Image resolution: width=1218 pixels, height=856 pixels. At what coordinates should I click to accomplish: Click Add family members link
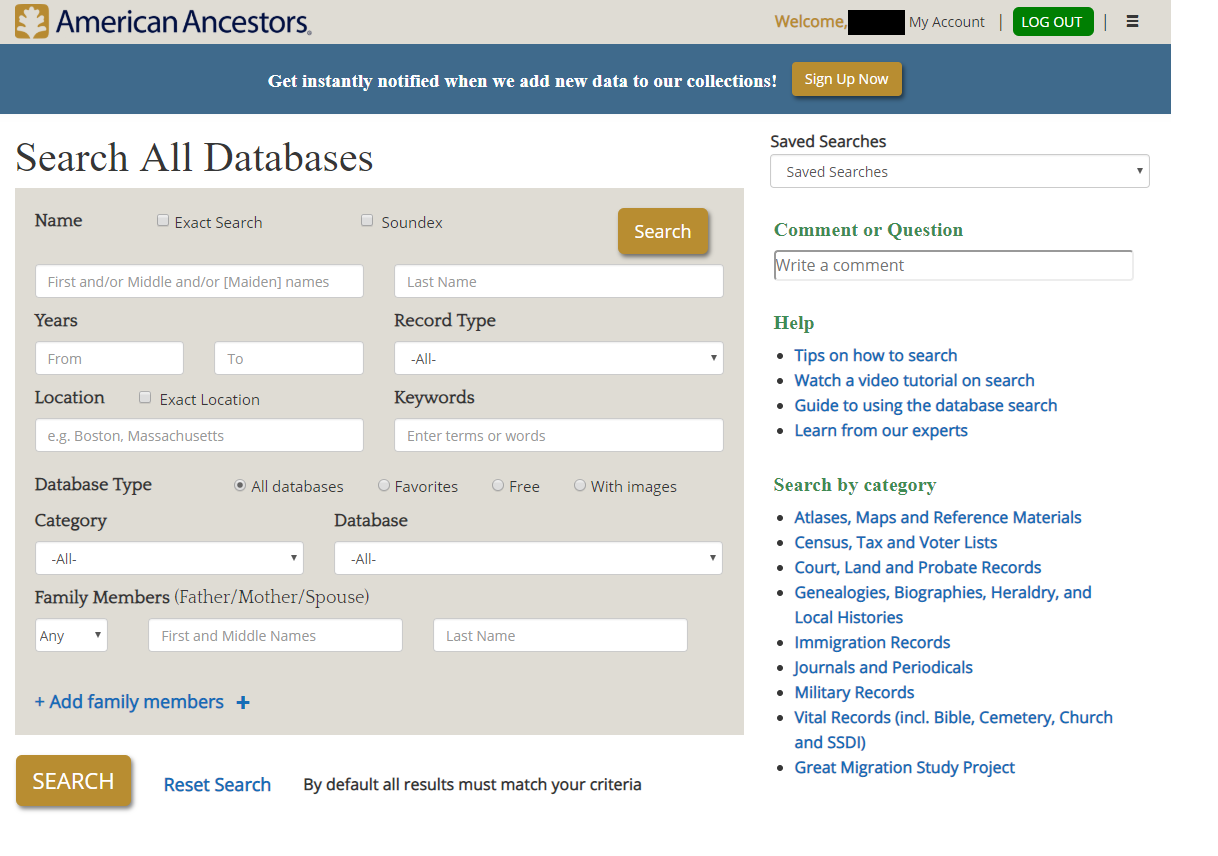[129, 702]
